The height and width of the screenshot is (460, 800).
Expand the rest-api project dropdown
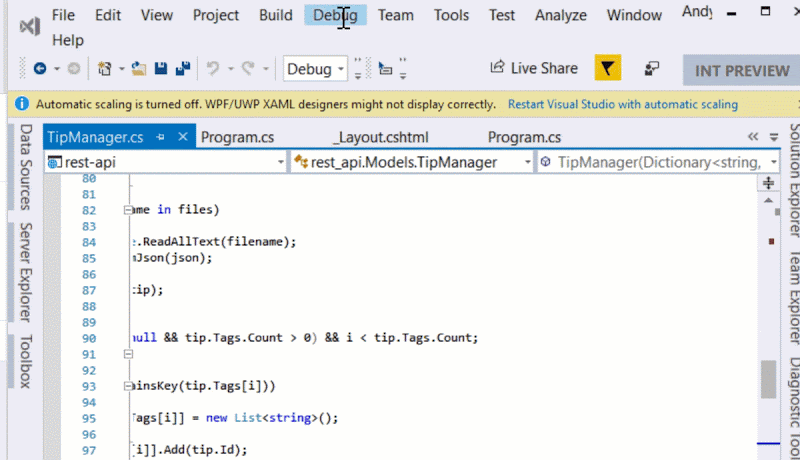click(165, 162)
